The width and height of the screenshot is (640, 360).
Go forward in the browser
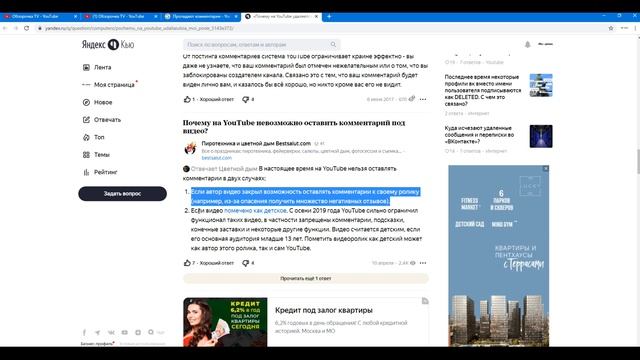coord(16,28)
